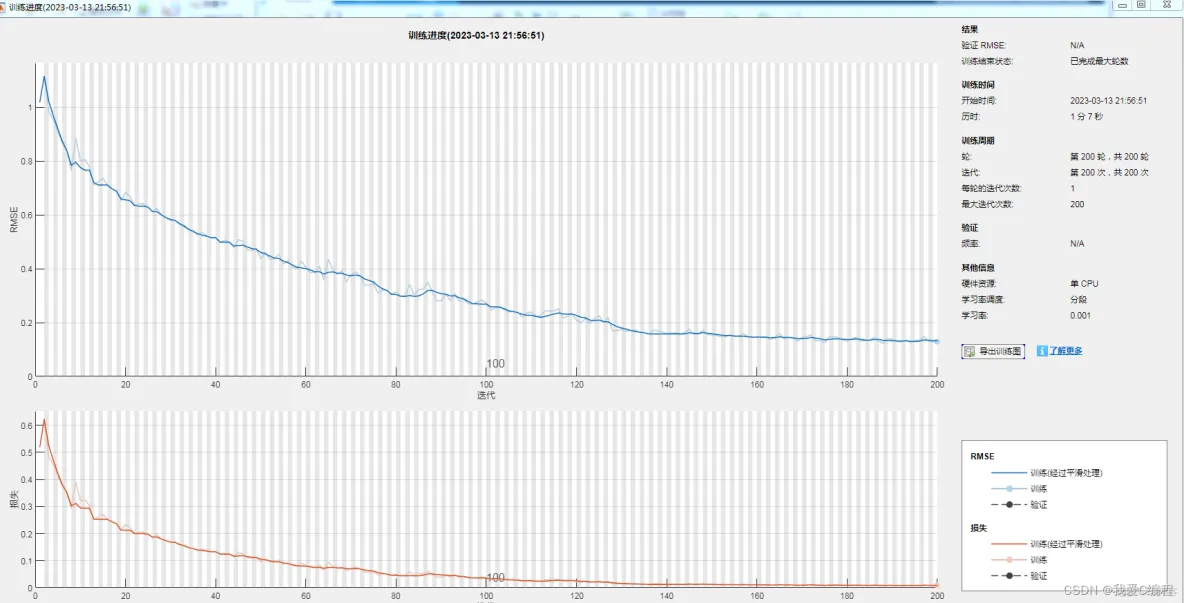Click the RMSE heading in the legend

pyautogui.click(x=981, y=456)
